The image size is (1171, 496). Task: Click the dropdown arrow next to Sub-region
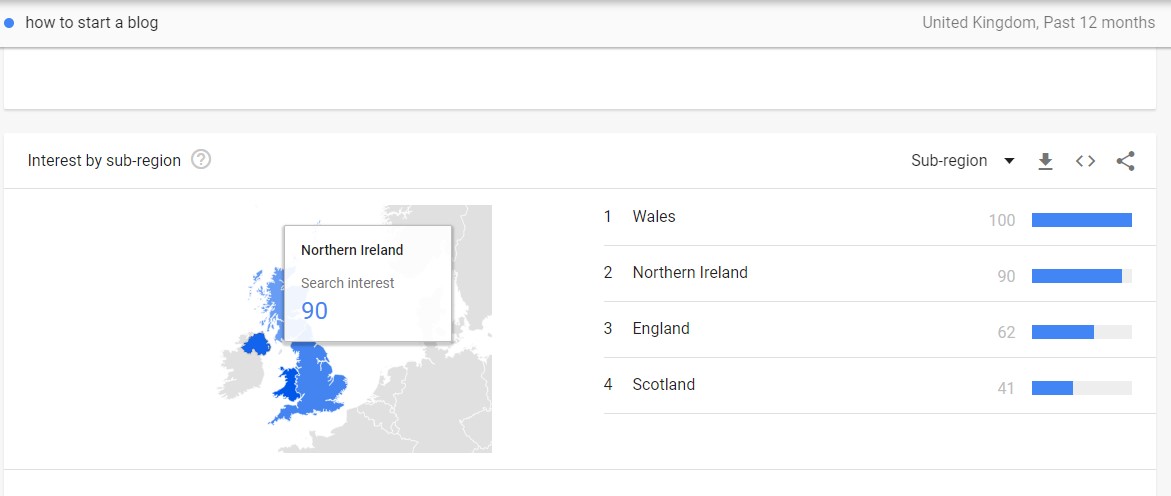(1009, 161)
